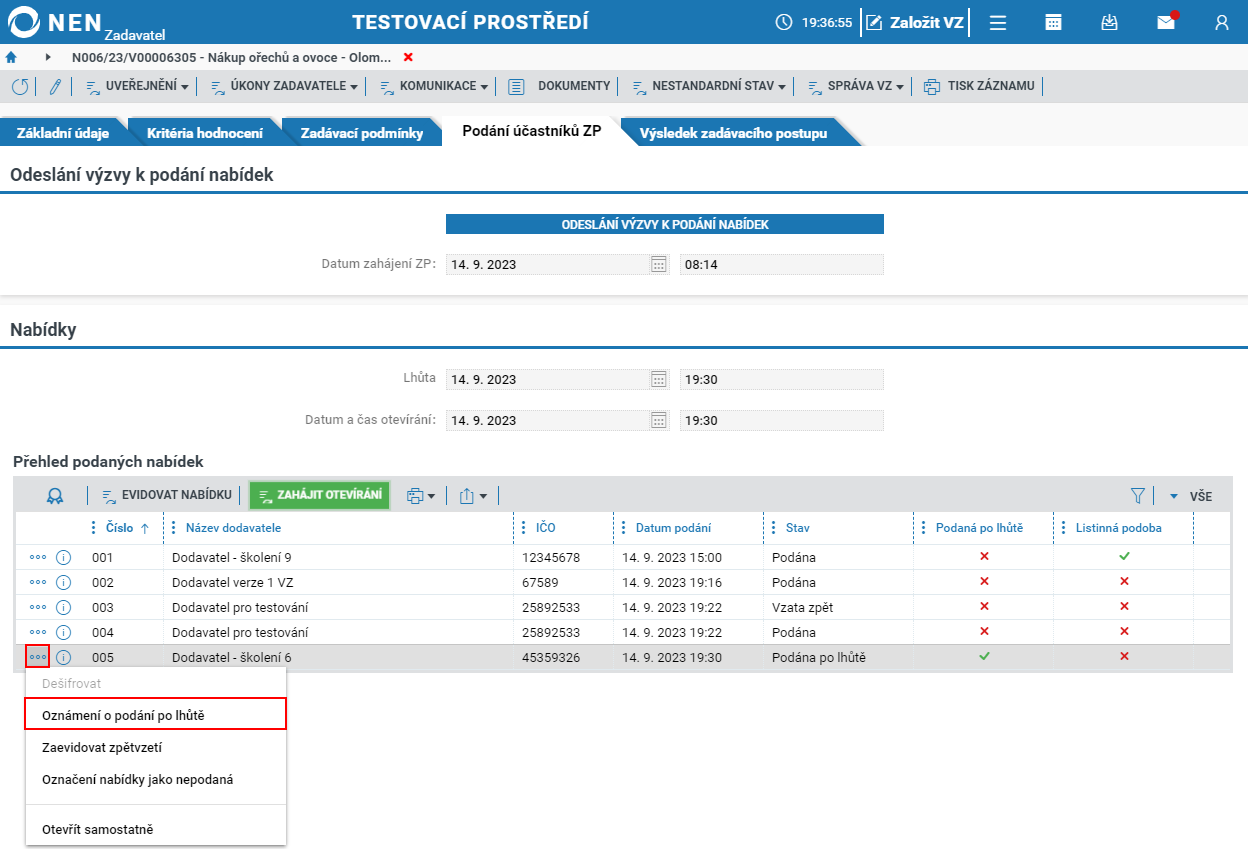This screenshot has width=1248, height=849.
Task: Show info for offer 004
Action: [63, 632]
